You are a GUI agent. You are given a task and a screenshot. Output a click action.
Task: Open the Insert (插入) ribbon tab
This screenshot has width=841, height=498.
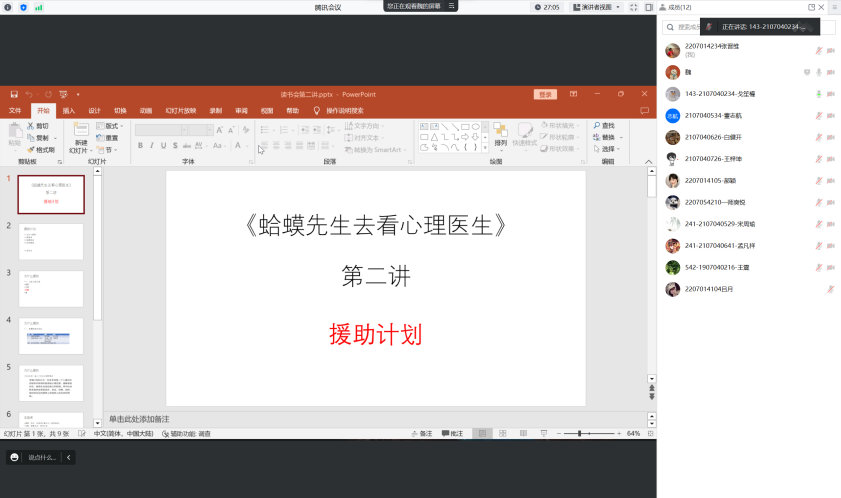69,111
